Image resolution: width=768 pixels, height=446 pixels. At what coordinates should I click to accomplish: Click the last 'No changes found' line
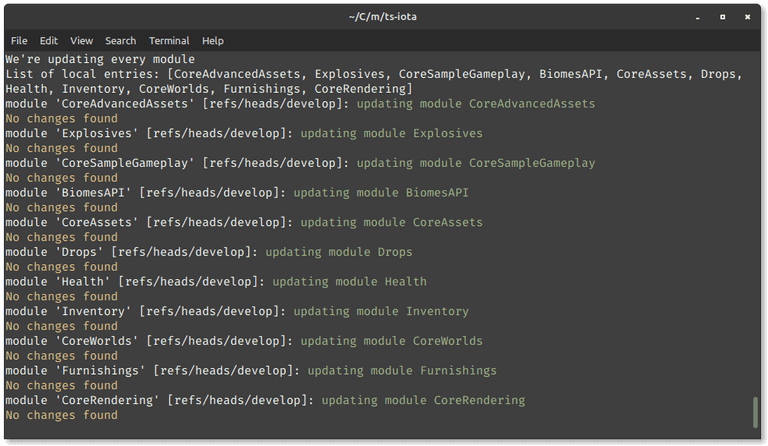(x=62, y=415)
